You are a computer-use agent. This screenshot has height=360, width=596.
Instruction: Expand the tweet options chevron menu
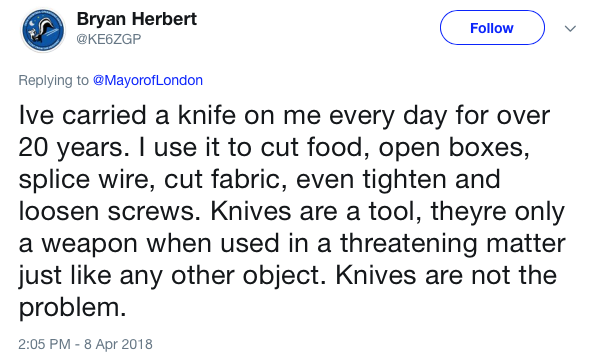pyautogui.click(x=570, y=29)
